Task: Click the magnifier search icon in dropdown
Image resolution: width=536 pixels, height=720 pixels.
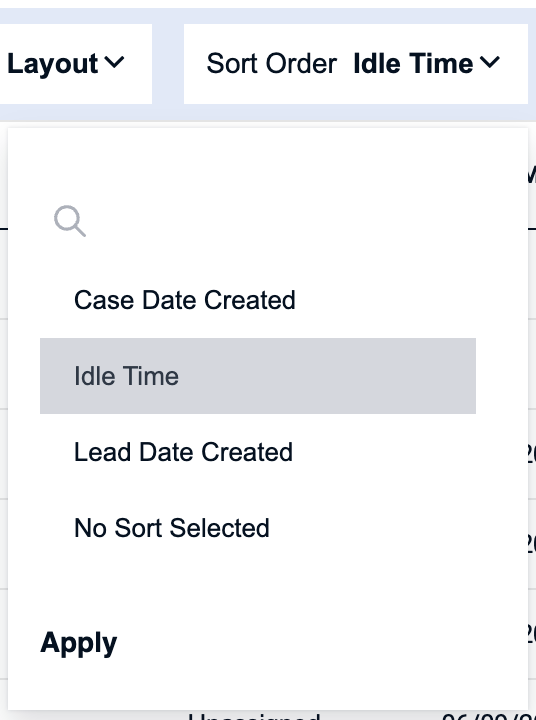Action: 70,221
